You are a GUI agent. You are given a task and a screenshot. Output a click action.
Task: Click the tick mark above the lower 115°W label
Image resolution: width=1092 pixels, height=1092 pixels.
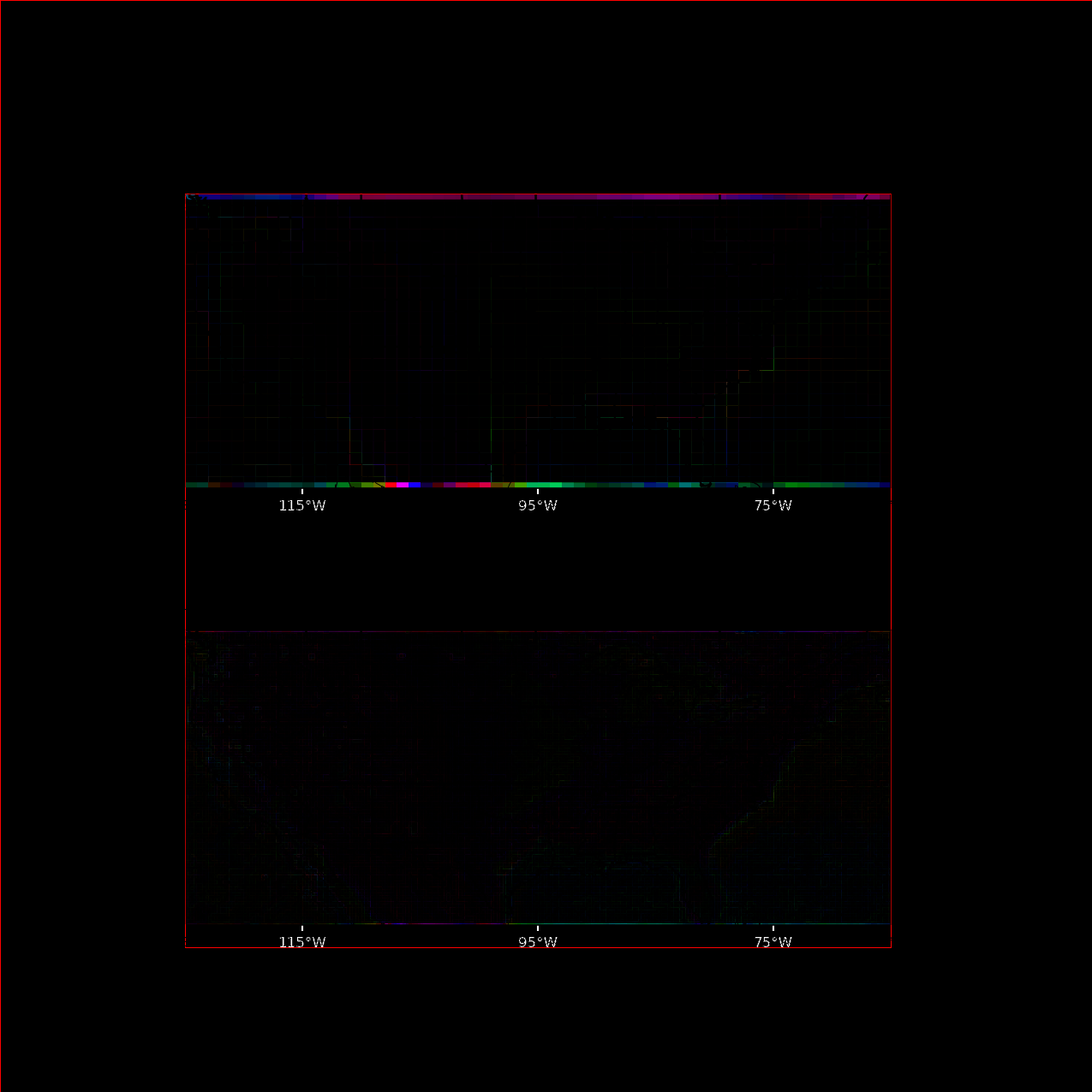302,928
